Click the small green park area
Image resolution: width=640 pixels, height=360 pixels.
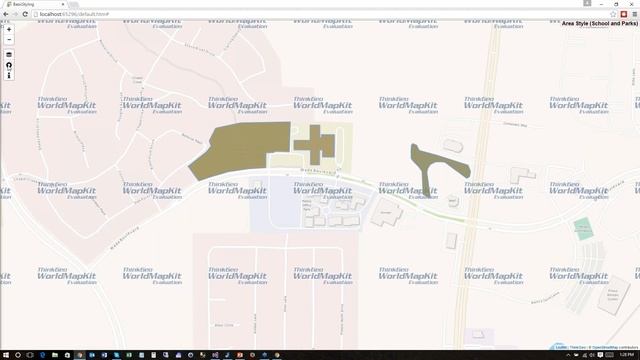[x=583, y=229]
